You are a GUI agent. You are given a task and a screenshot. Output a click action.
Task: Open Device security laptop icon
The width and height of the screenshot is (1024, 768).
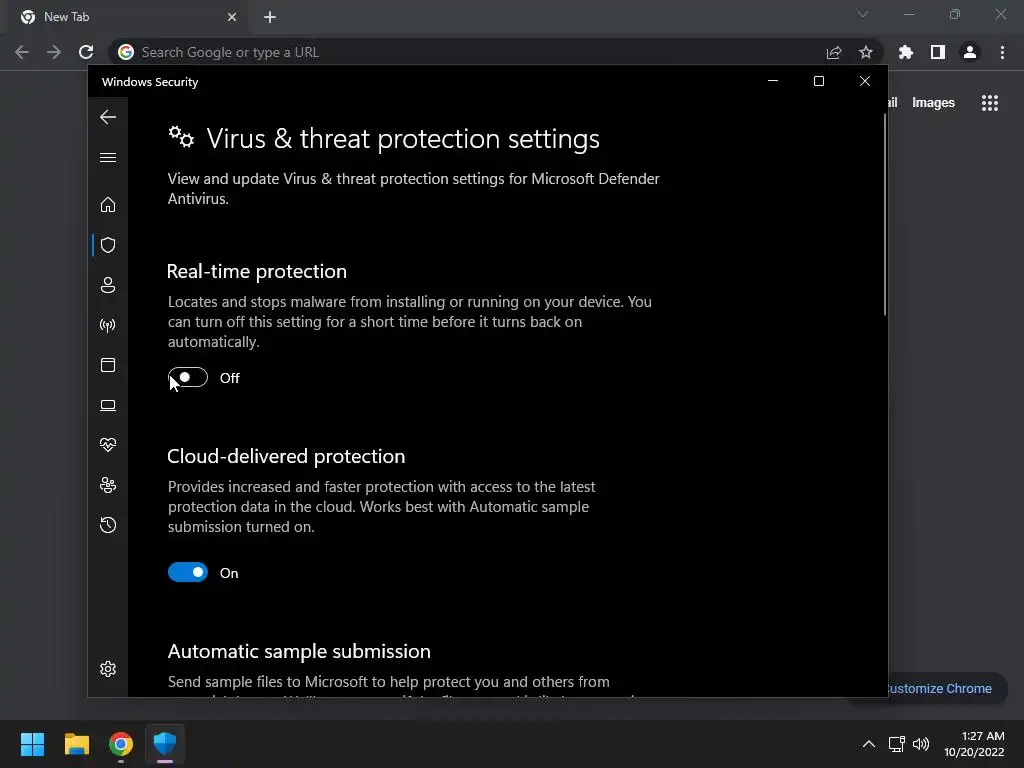(x=108, y=406)
